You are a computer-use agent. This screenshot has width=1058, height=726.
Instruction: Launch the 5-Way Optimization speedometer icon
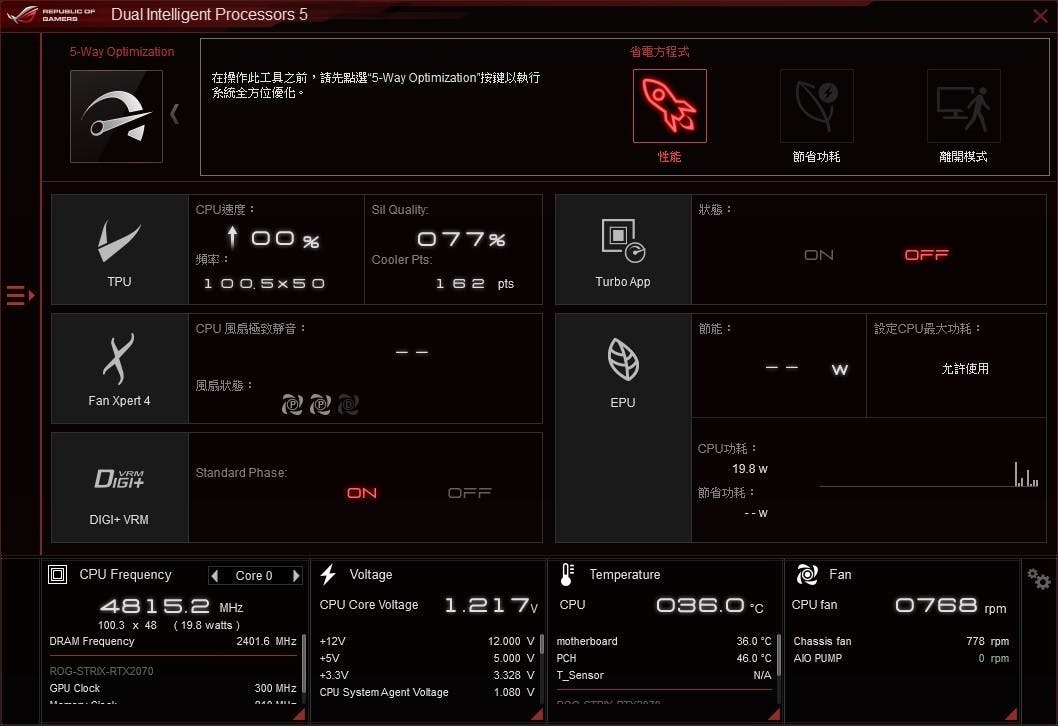(x=116, y=116)
